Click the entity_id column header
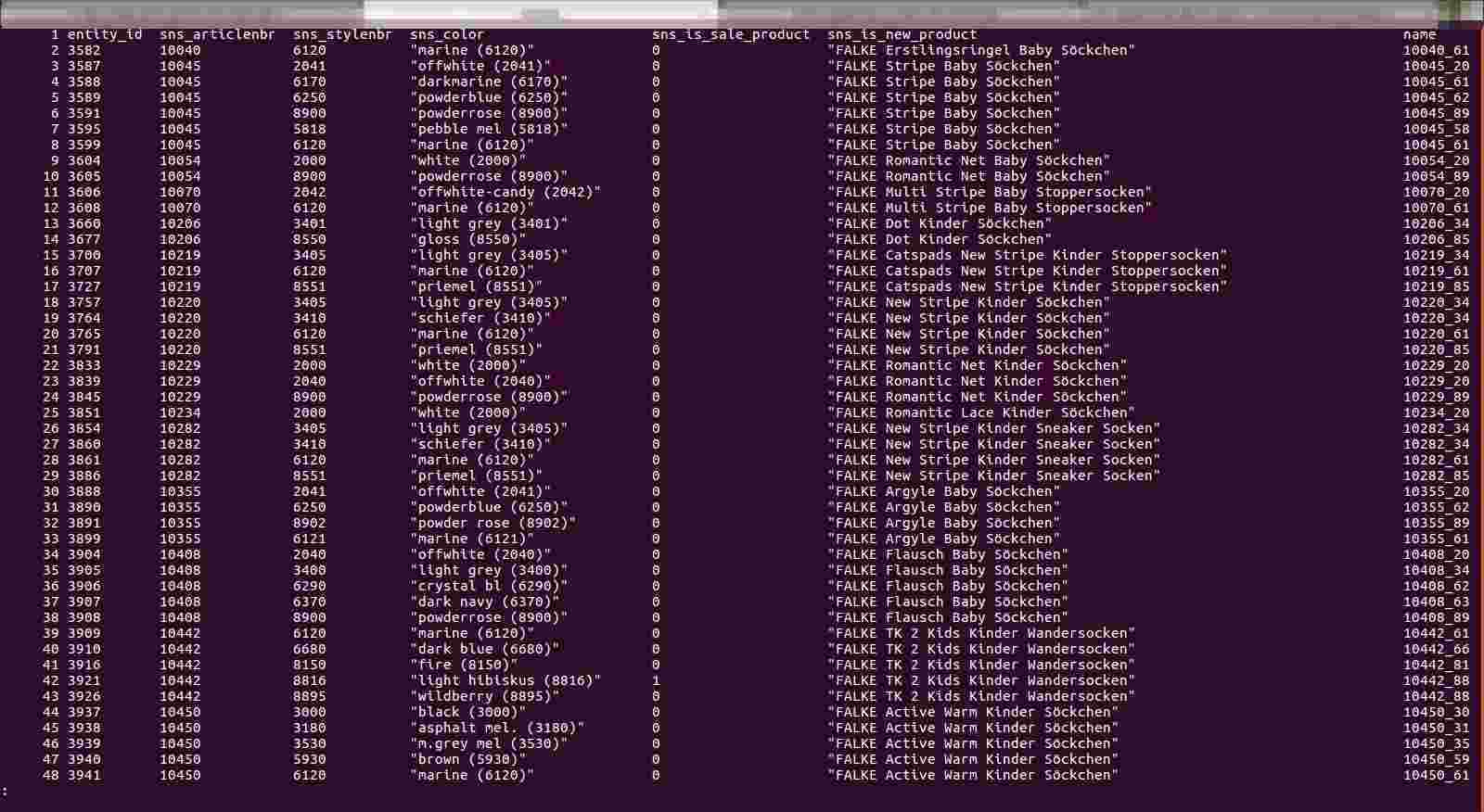The width and height of the screenshot is (1484, 812). [105, 34]
